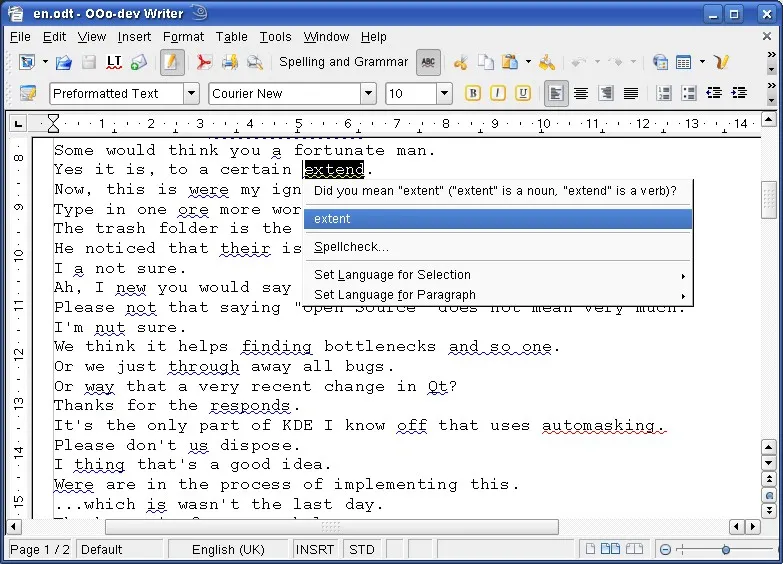This screenshot has width=783, height=564.
Task: Expand Set Language for Paragraph submenu
Action: pyautogui.click(x=498, y=295)
